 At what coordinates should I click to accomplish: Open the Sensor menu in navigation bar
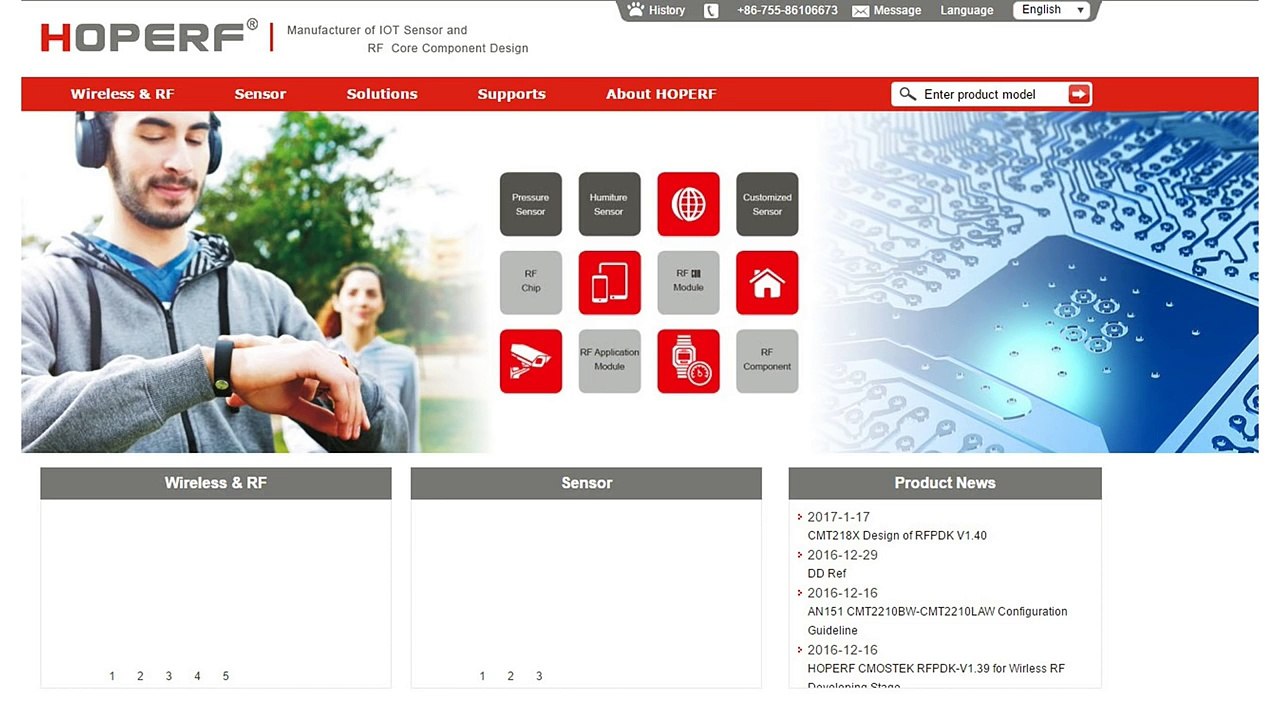(x=260, y=94)
